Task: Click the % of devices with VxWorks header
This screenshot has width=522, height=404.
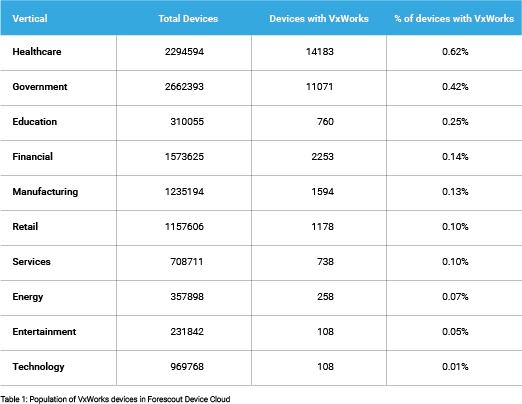Action: [x=454, y=19]
